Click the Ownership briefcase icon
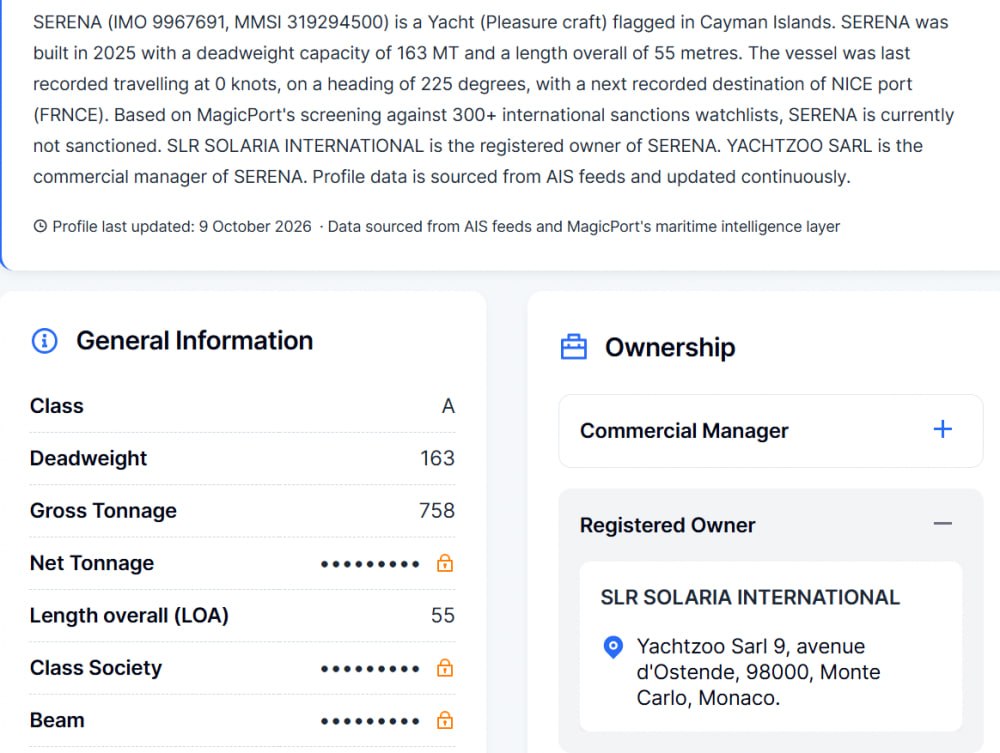1000x753 pixels. pos(573,347)
